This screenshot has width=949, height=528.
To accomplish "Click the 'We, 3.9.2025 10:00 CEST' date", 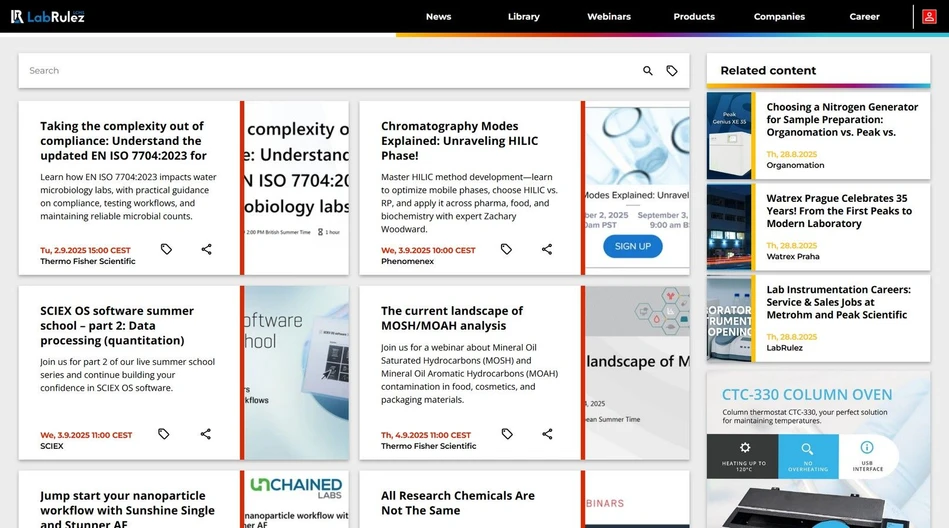I will pos(428,250).
